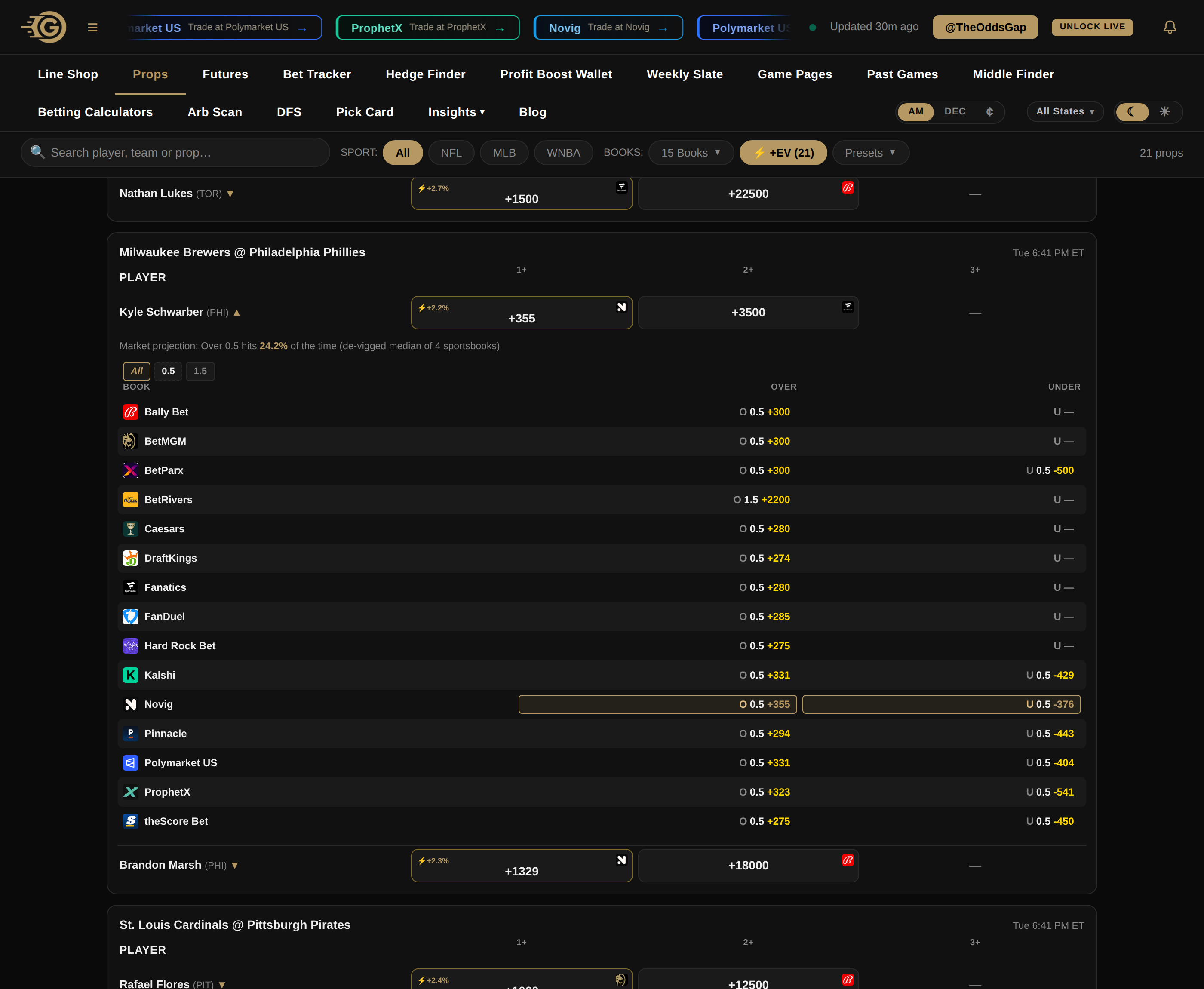The height and width of the screenshot is (989, 1204).
Task: Focus the search player or prop field
Action: point(175,152)
